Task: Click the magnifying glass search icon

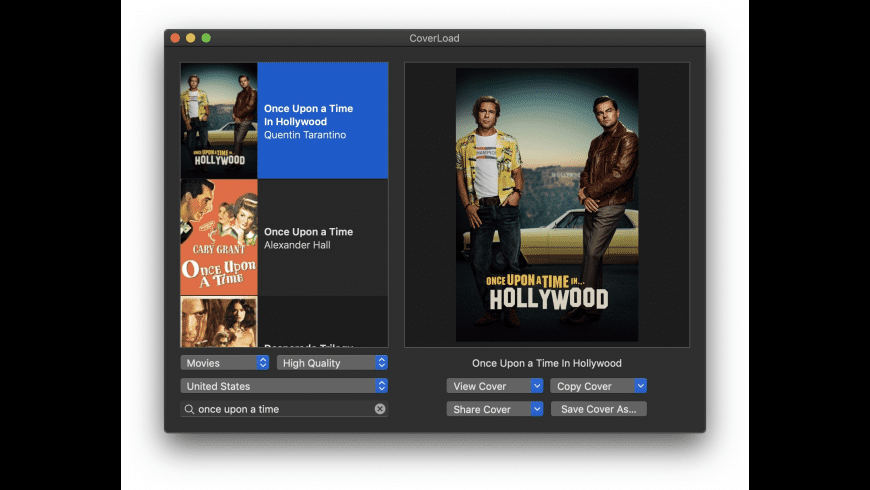Action: (x=189, y=409)
